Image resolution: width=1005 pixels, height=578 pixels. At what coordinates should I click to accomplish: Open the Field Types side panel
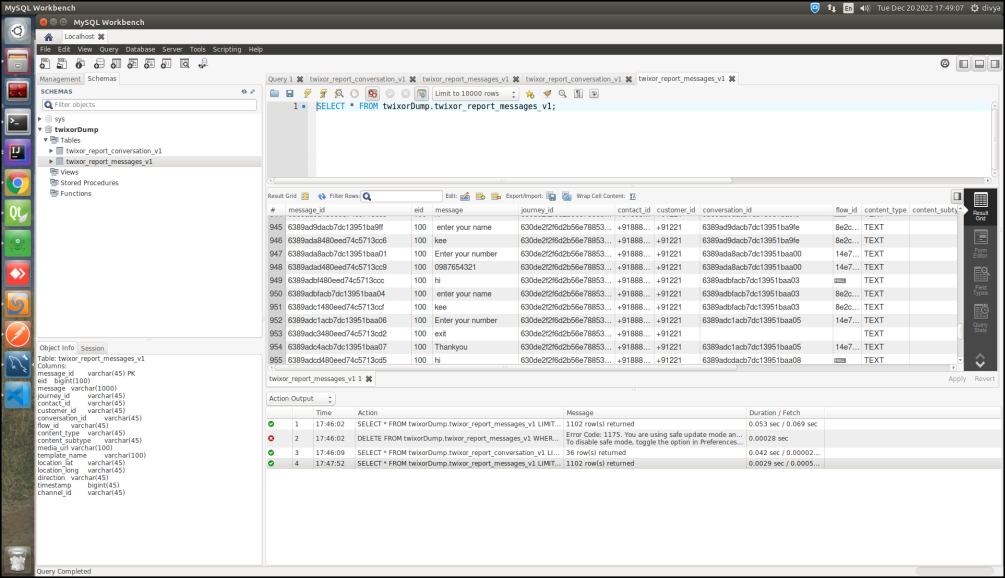coord(980,281)
